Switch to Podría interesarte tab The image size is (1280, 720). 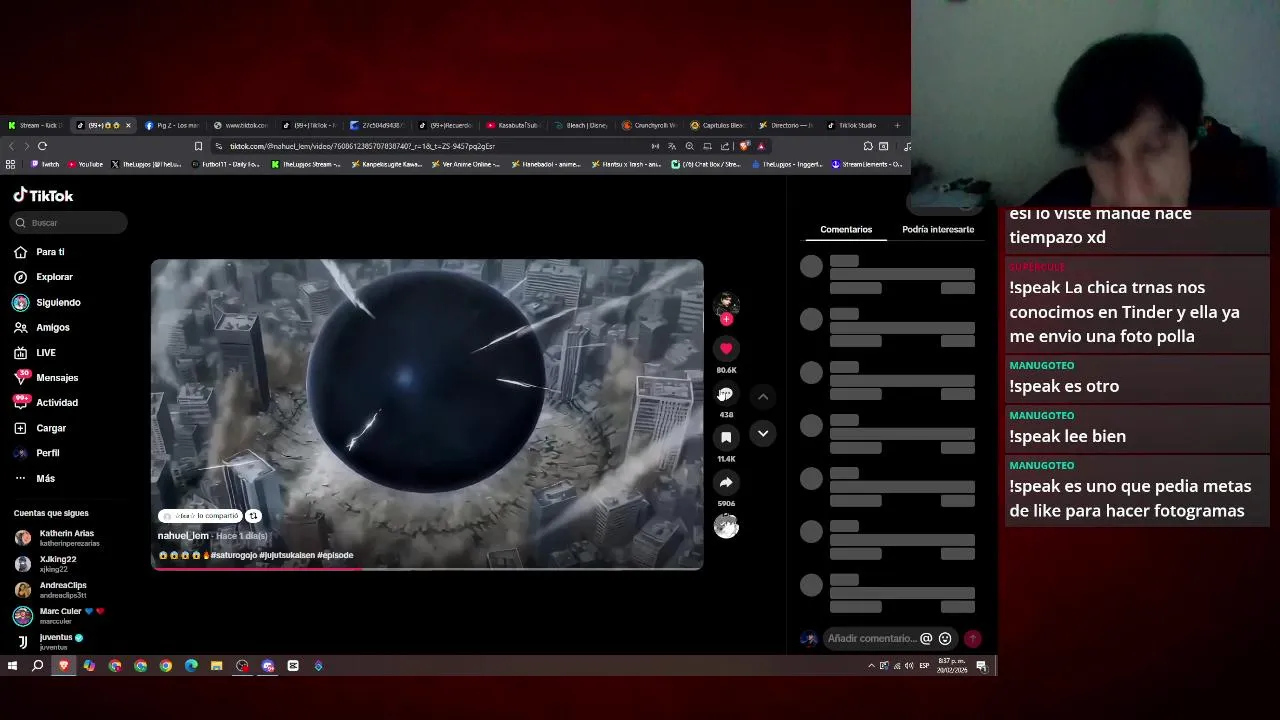click(938, 229)
